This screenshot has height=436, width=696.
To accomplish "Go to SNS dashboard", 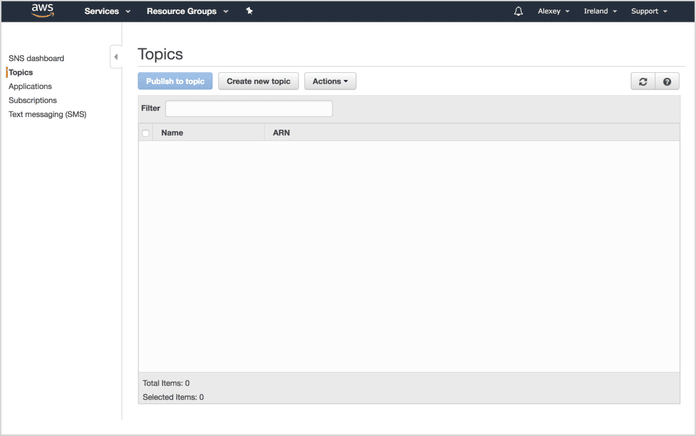I will (x=36, y=58).
